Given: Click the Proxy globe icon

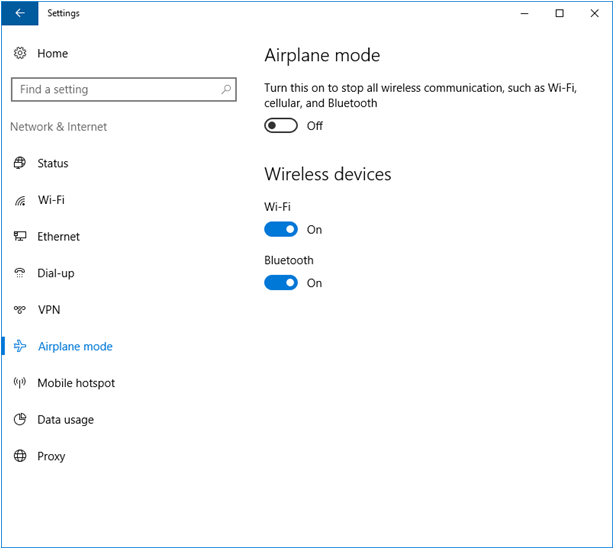Looking at the screenshot, I should tap(20, 456).
